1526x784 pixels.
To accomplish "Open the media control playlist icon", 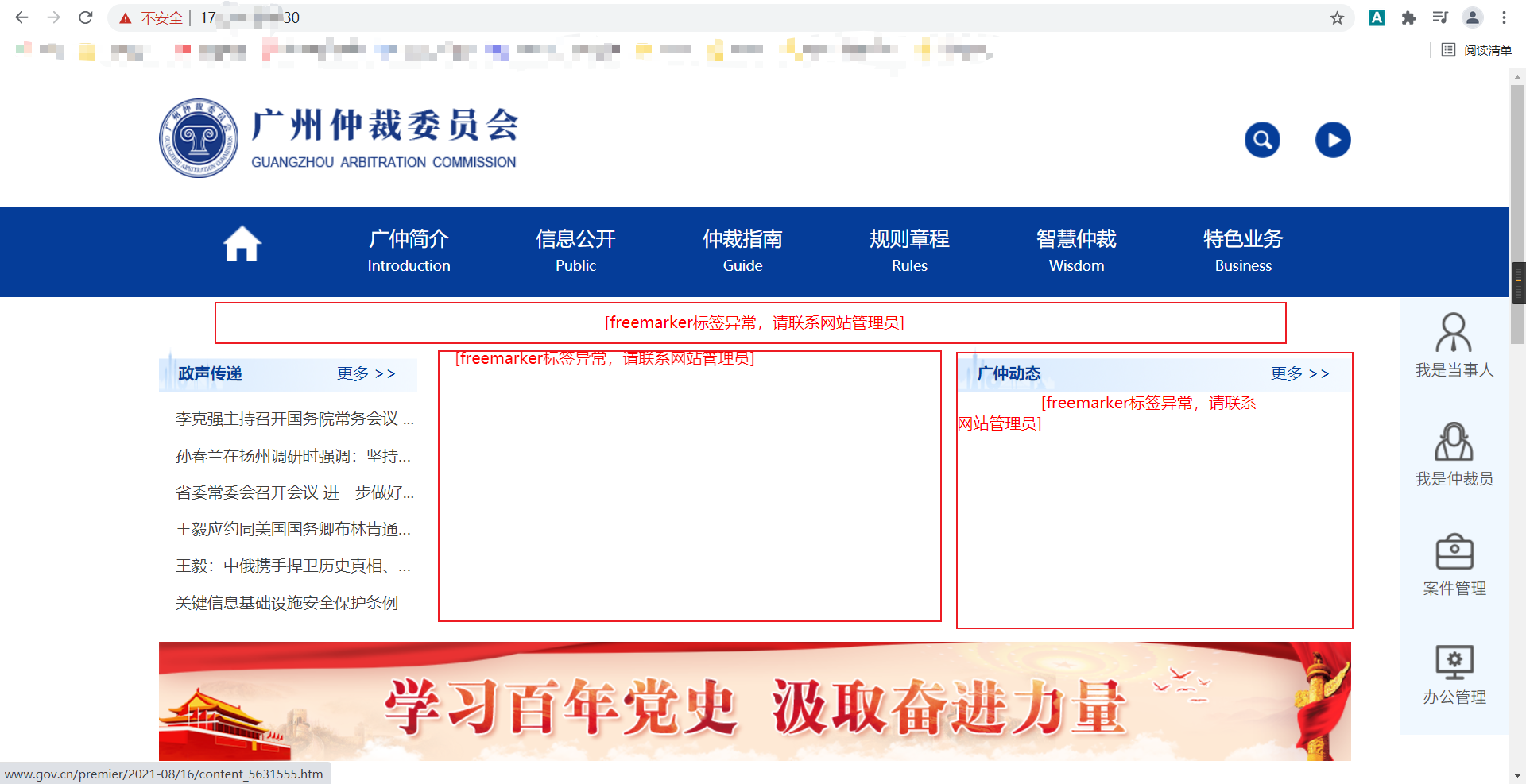I will (1440, 17).
